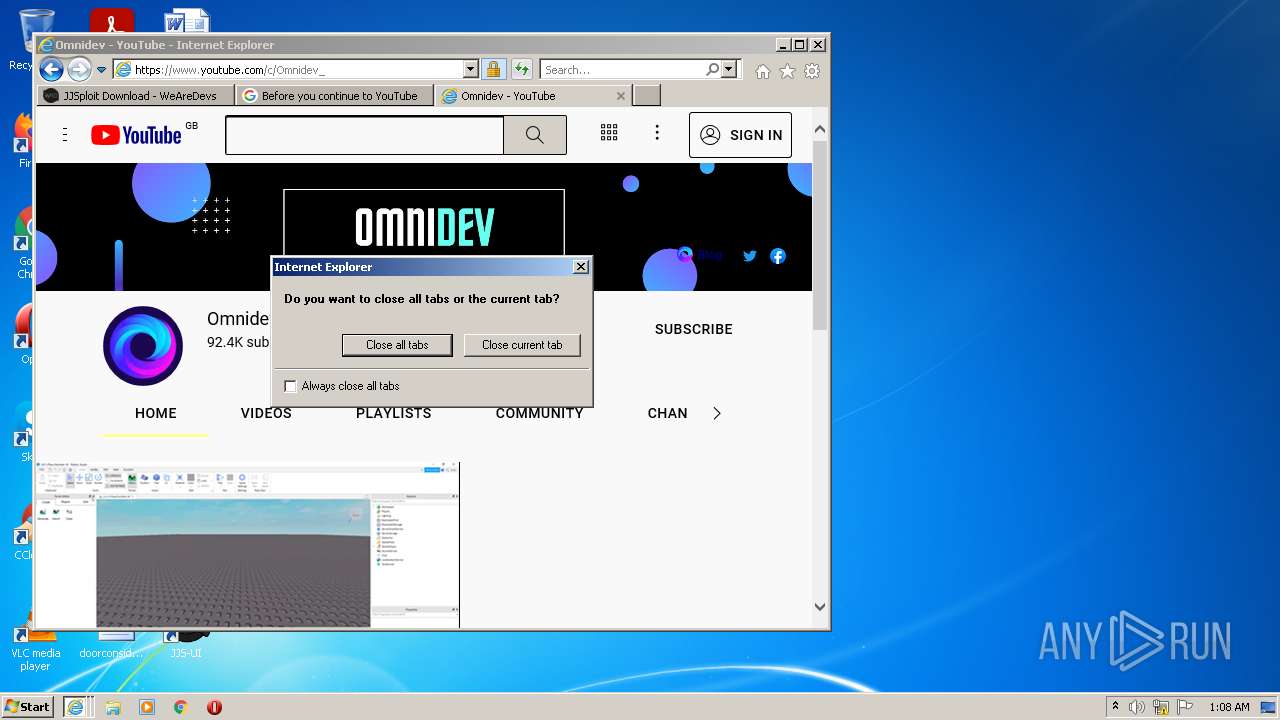Click the SIGN IN button
Screen dimensions: 1280x720
click(x=740, y=135)
